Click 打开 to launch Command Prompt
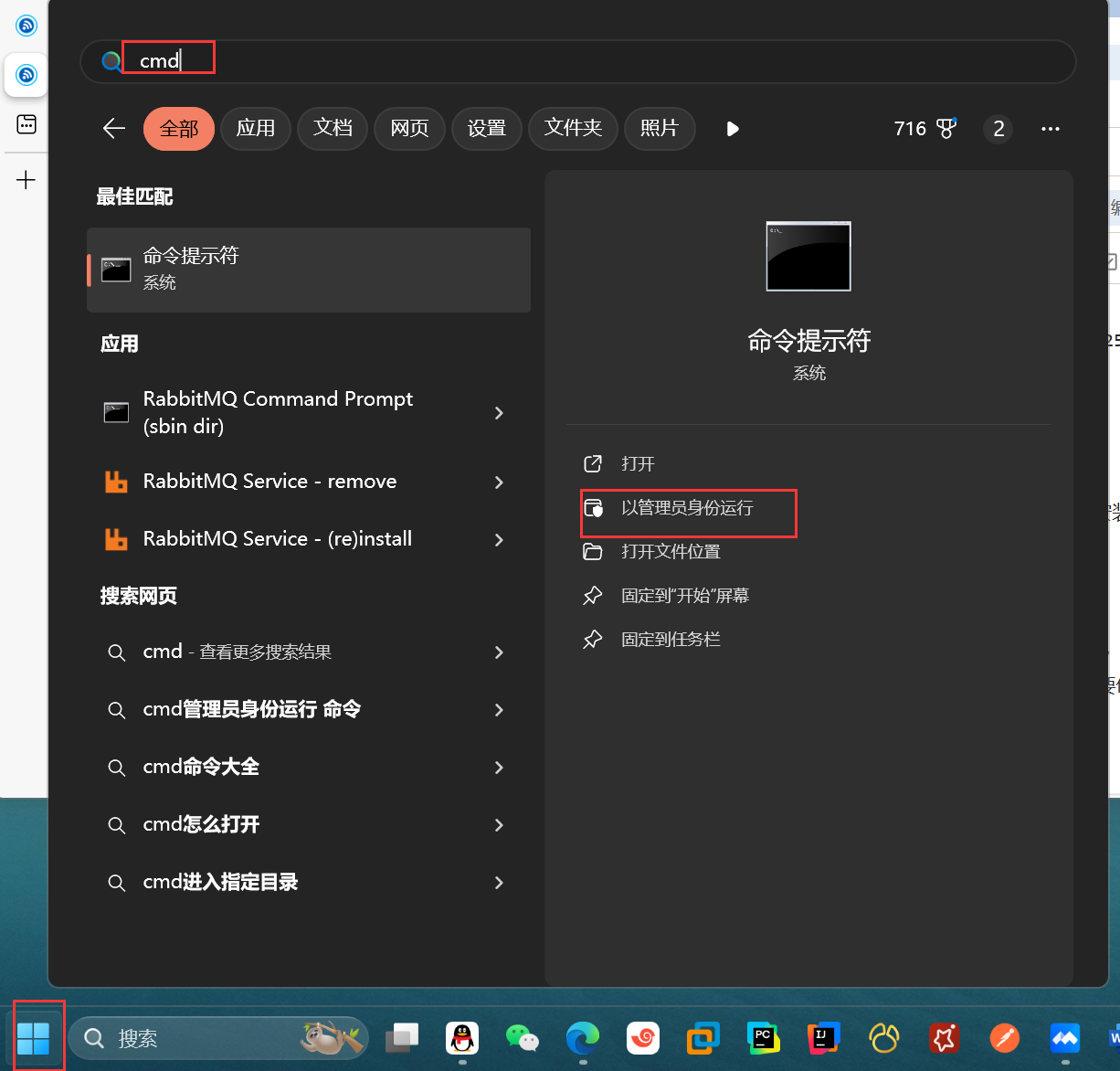1120x1071 pixels. (637, 463)
